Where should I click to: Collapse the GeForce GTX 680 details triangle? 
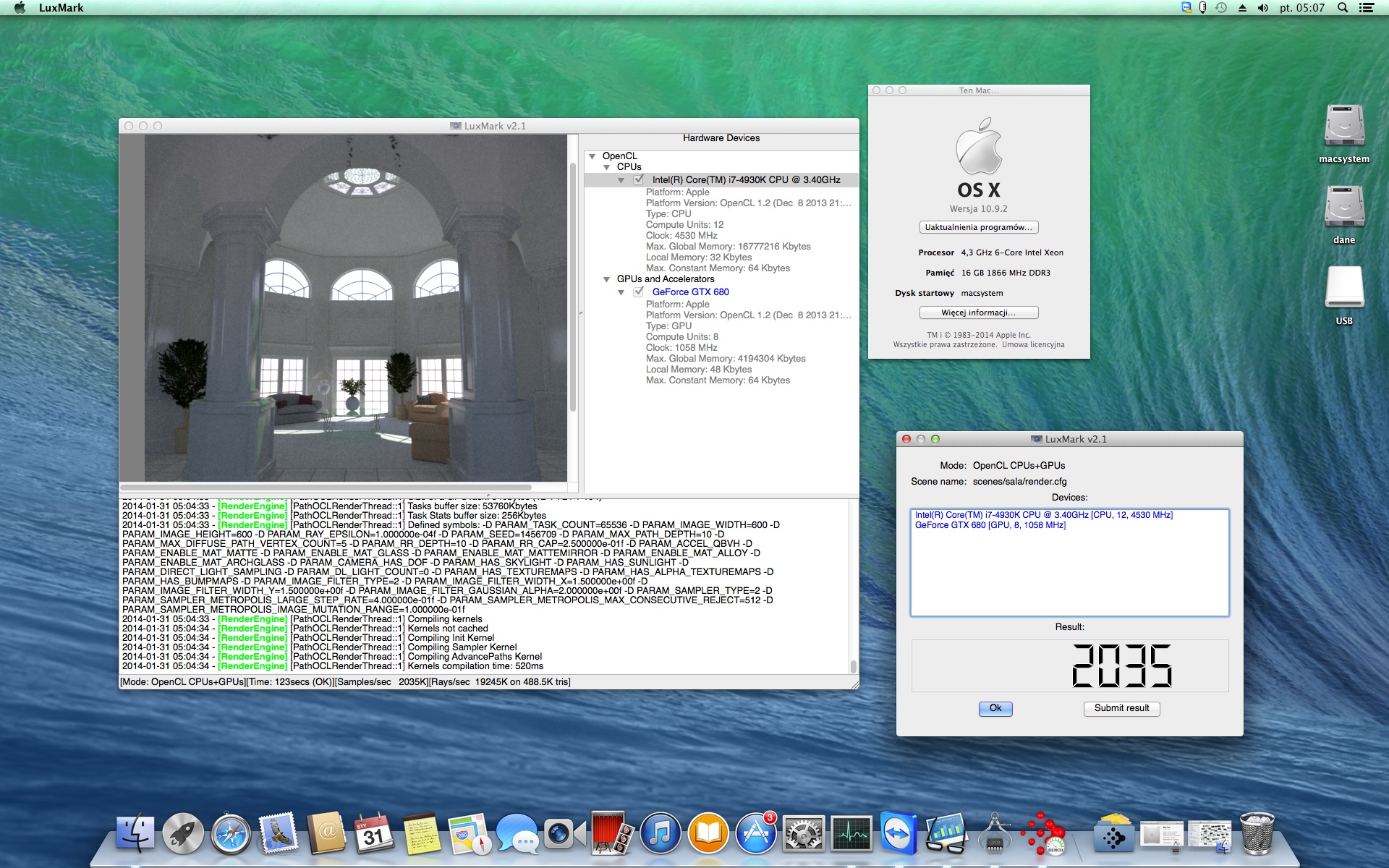[621, 292]
